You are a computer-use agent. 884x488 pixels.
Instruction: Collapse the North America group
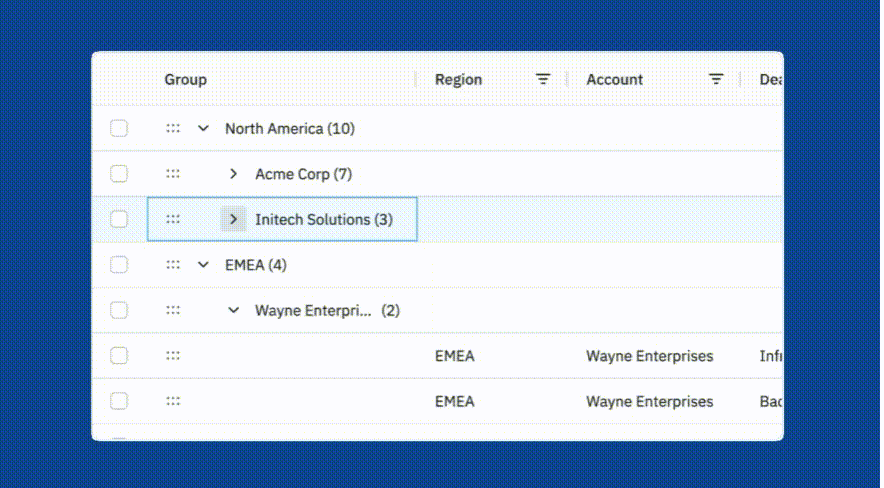click(x=203, y=128)
